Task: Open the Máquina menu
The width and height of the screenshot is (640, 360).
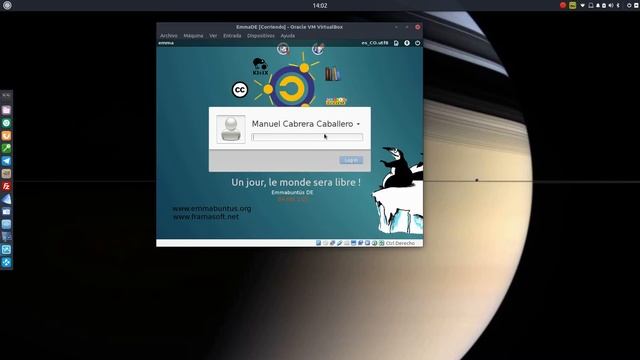Action: [x=193, y=36]
